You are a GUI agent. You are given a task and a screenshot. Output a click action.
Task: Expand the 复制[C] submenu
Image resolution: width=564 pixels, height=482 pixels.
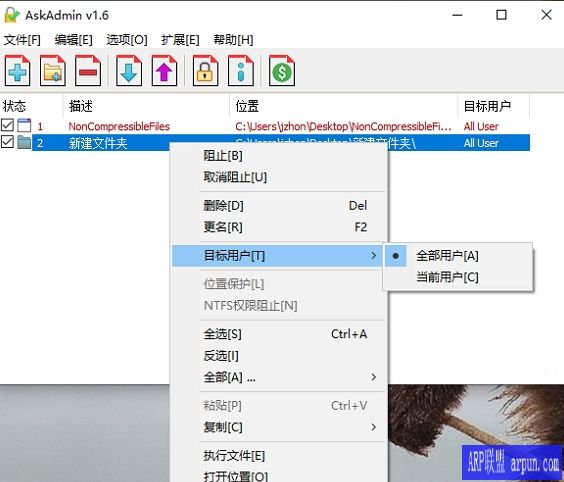click(x=277, y=427)
